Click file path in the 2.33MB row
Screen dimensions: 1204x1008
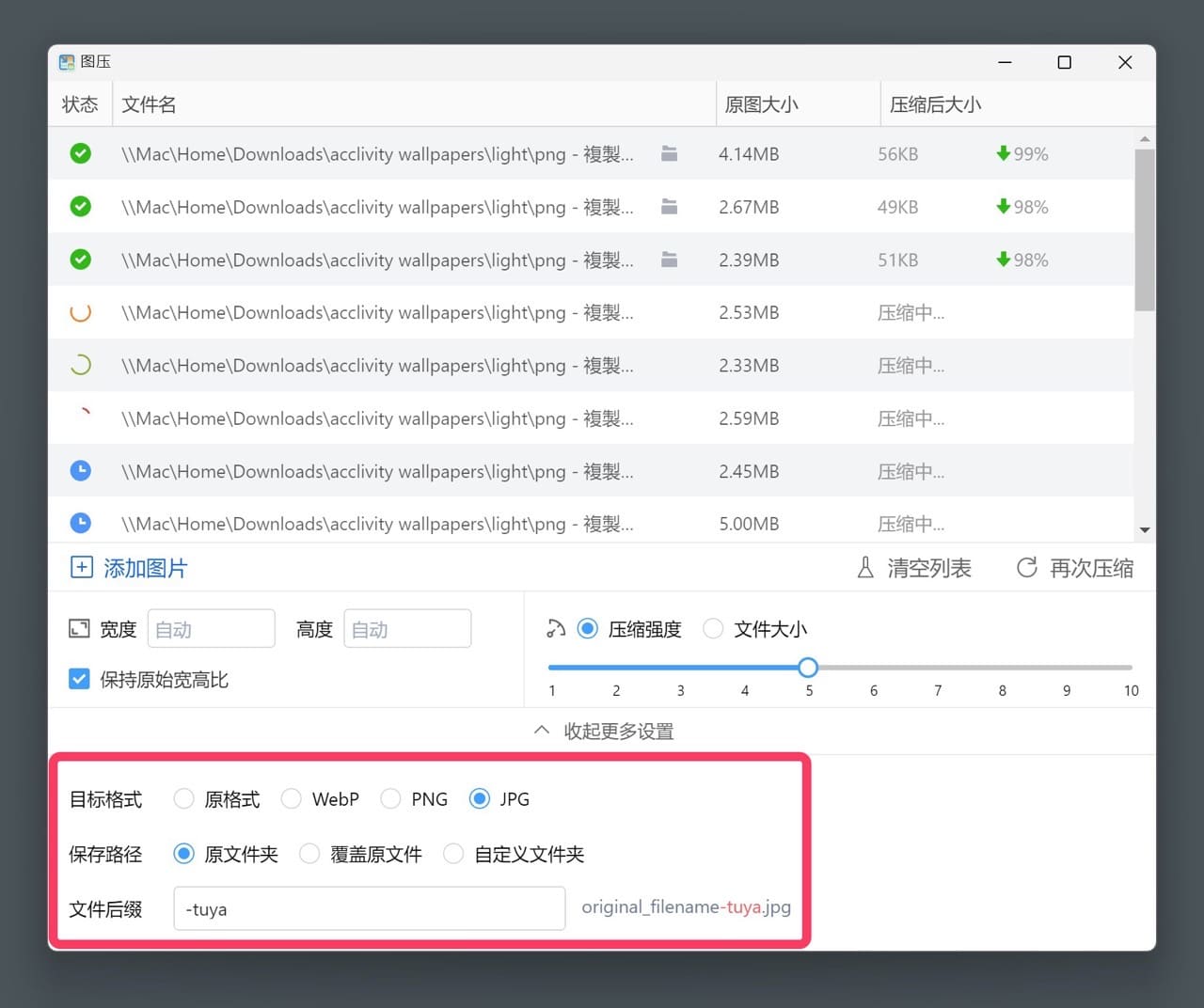point(377,366)
